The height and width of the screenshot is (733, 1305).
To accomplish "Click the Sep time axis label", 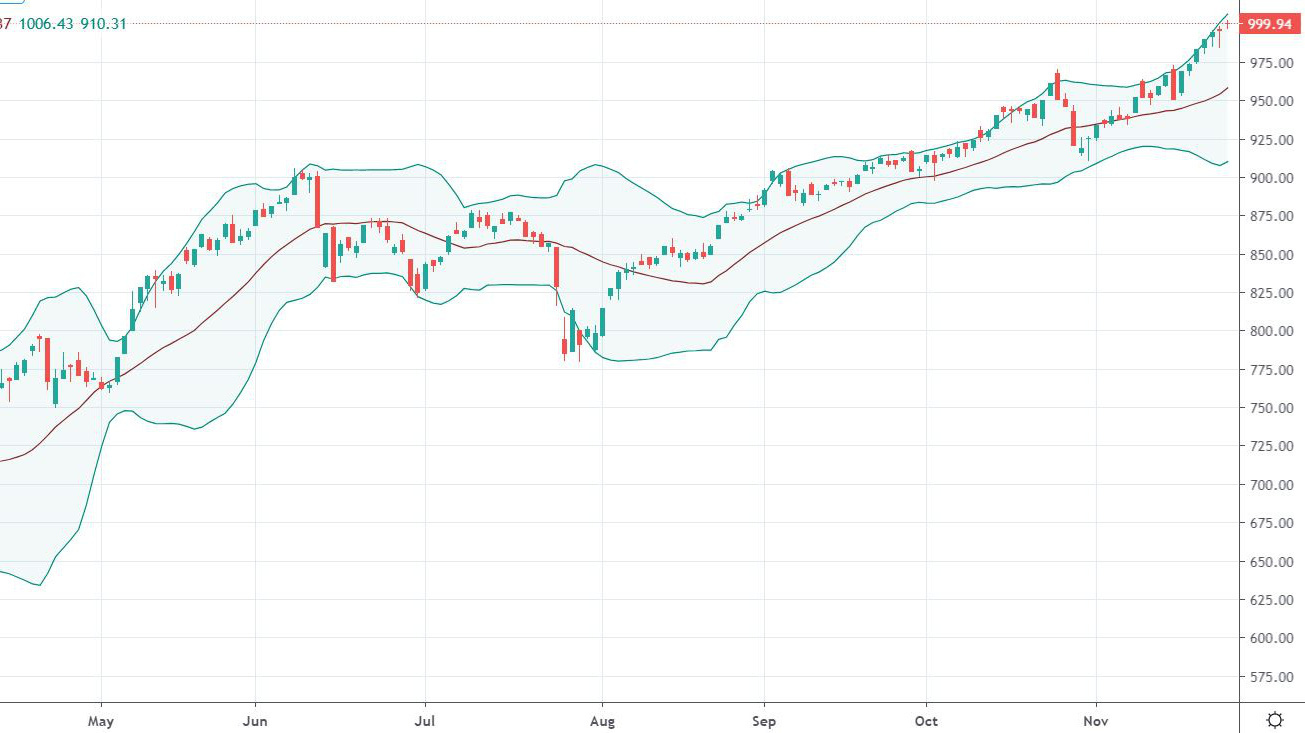I will click(764, 720).
